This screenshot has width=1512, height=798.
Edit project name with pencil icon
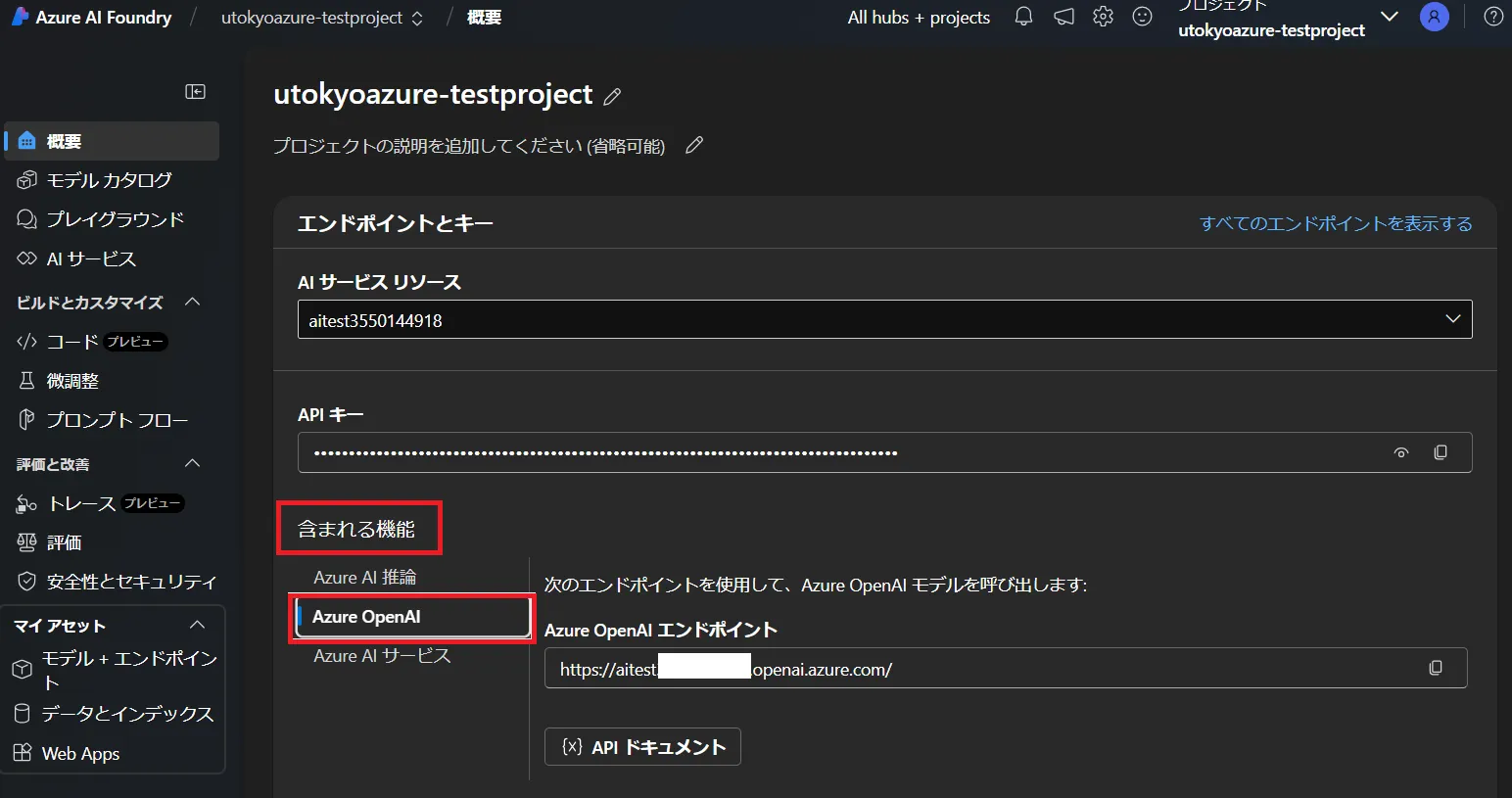click(x=612, y=96)
